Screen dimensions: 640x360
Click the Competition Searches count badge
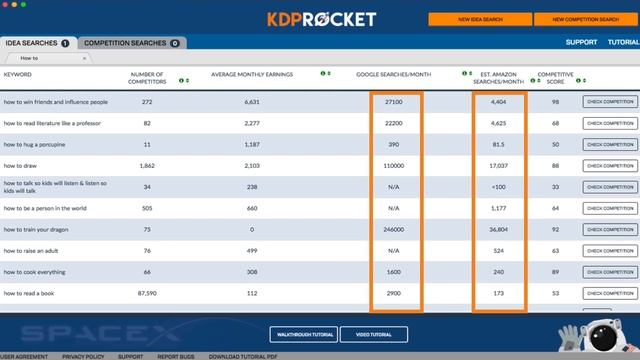175,43
